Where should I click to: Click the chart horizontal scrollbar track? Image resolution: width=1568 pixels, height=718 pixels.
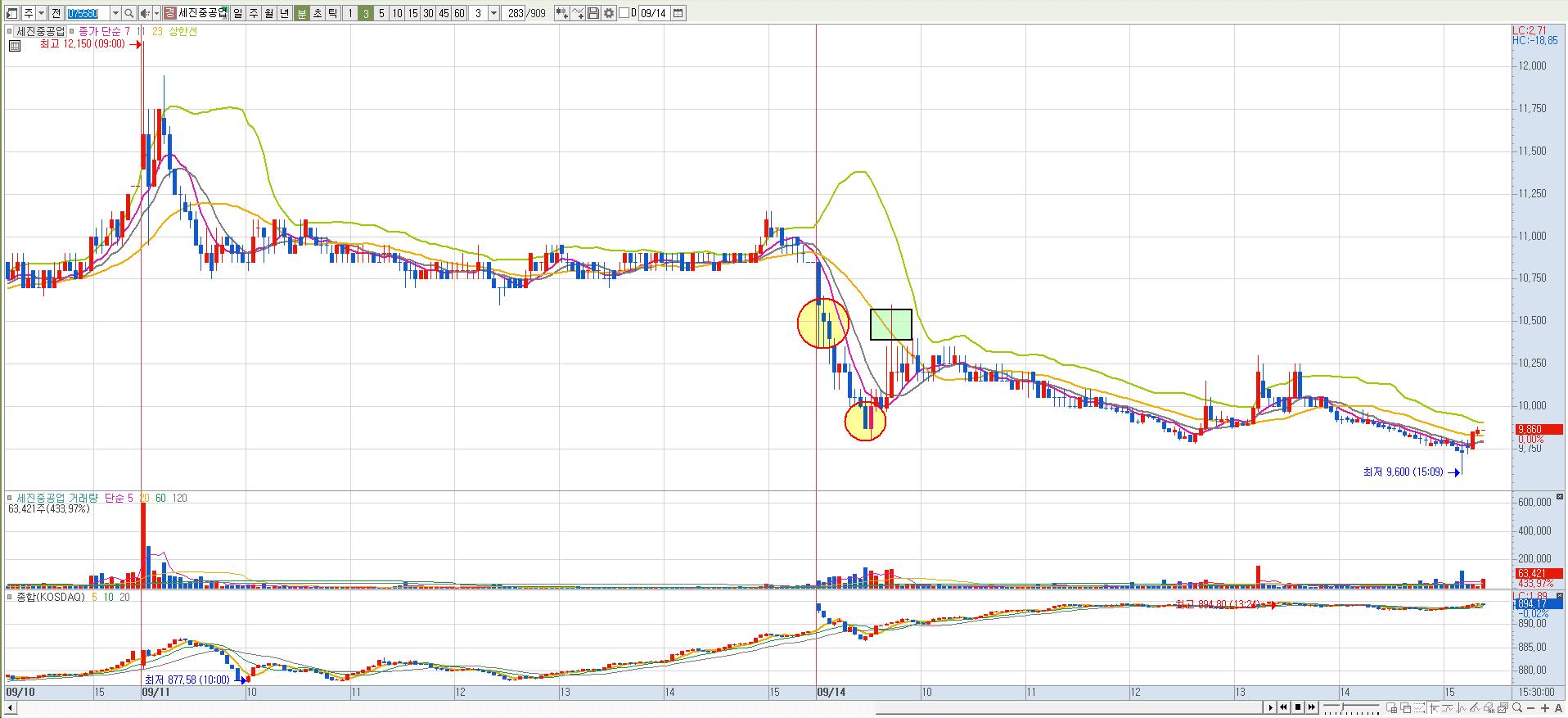tap(638, 707)
